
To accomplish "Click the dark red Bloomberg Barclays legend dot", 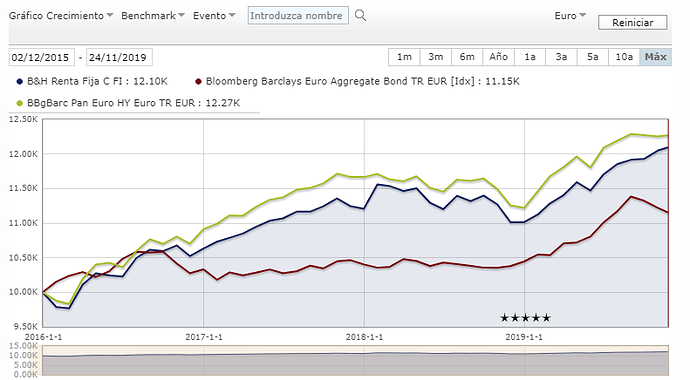I will (x=198, y=82).
